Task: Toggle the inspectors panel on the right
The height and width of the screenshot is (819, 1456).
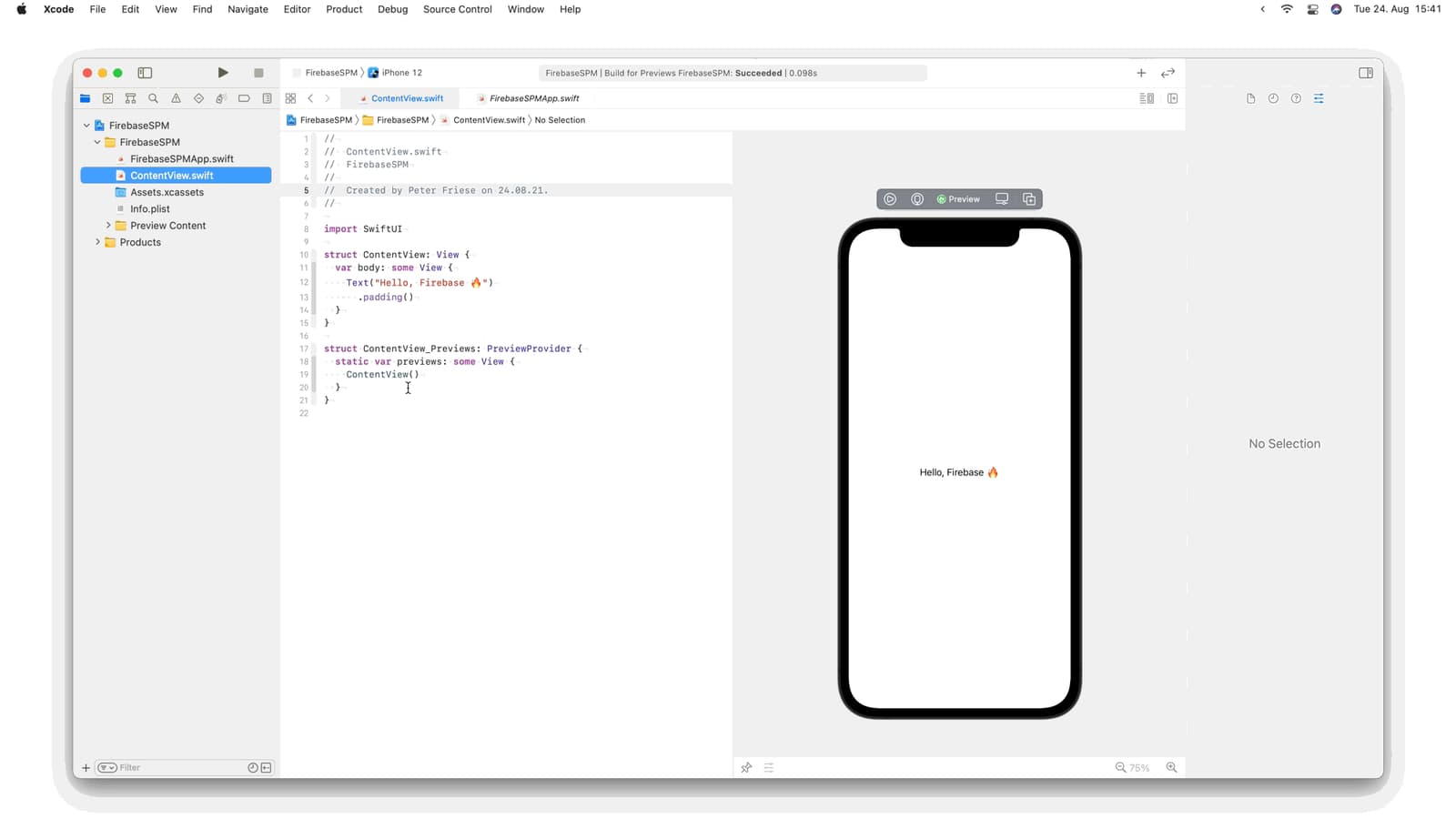Action: tap(1365, 73)
